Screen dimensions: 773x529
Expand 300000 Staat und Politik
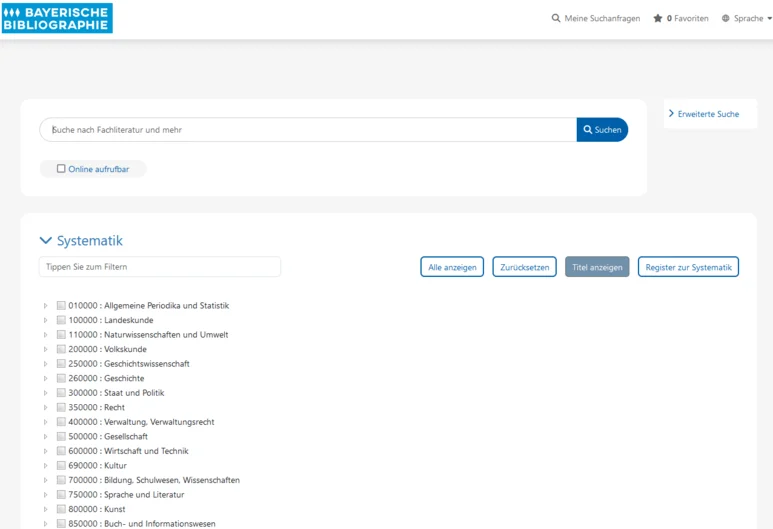point(45,393)
